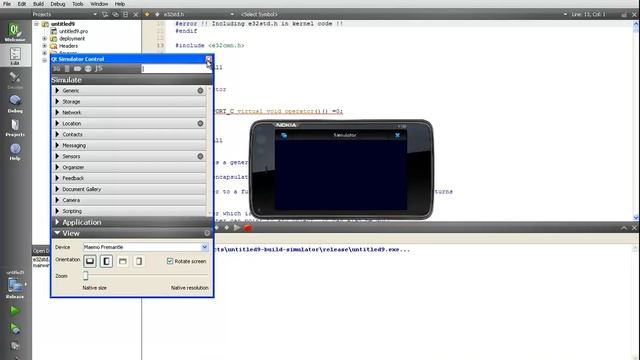Click first icon in Simulator Control toolbar
The image size is (640, 360).
click(x=56, y=69)
